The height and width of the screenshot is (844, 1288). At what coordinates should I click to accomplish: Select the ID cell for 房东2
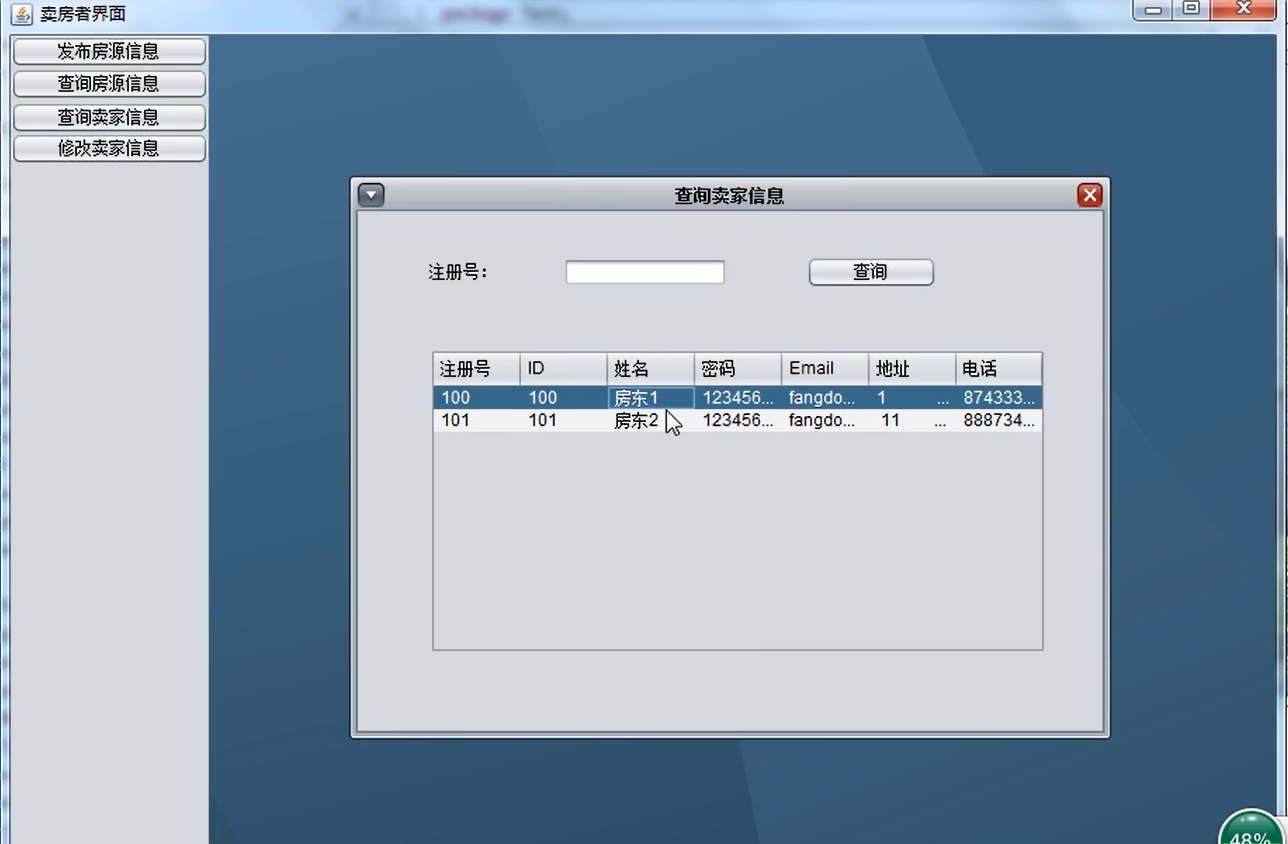pyautogui.click(x=564, y=421)
